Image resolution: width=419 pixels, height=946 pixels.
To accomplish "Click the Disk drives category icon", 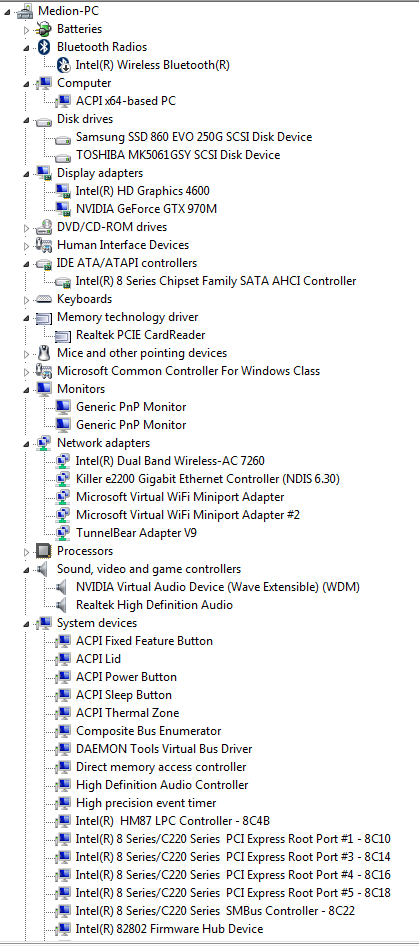I will (43, 119).
